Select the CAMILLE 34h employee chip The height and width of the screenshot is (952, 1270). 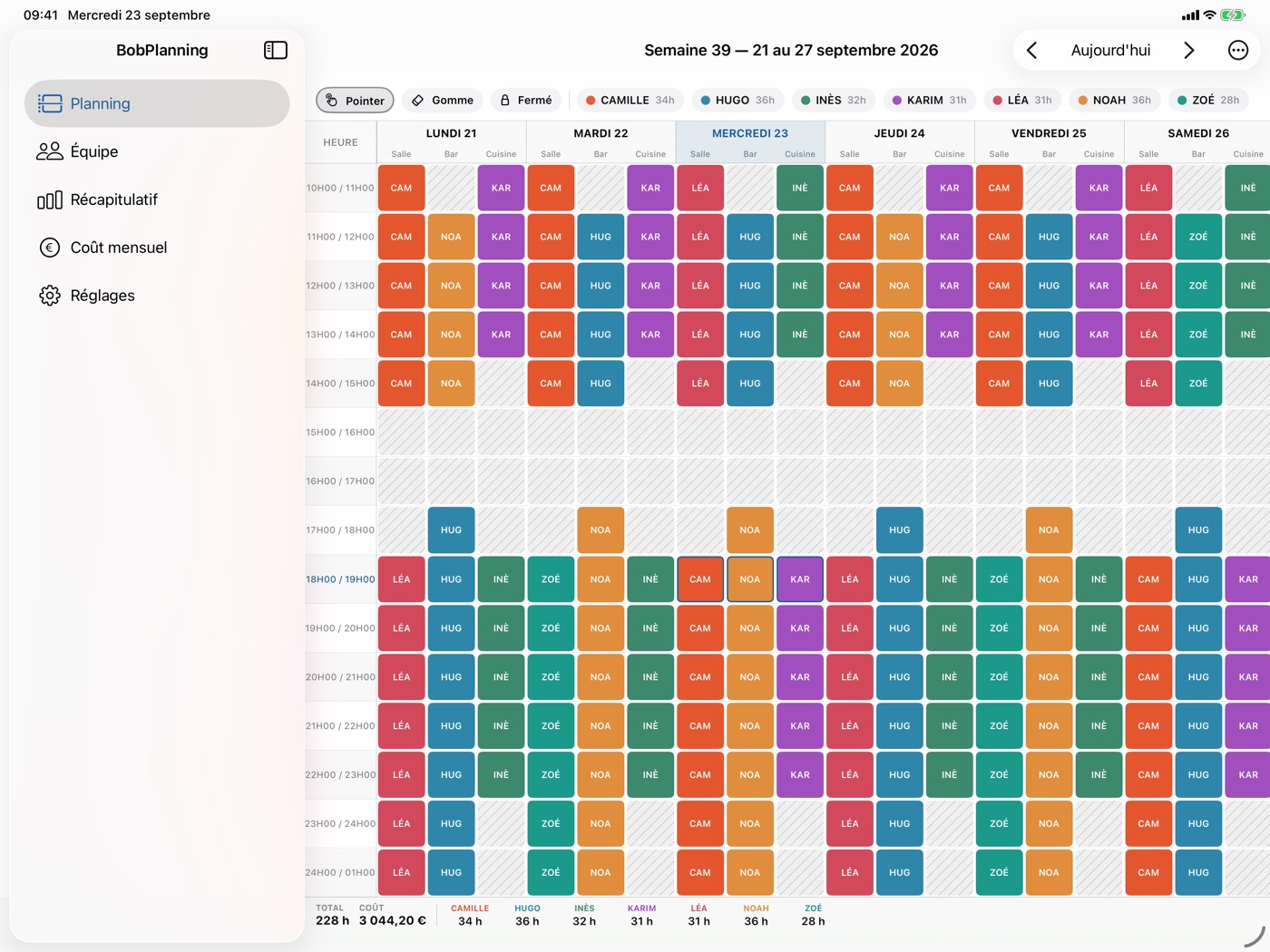(630, 100)
